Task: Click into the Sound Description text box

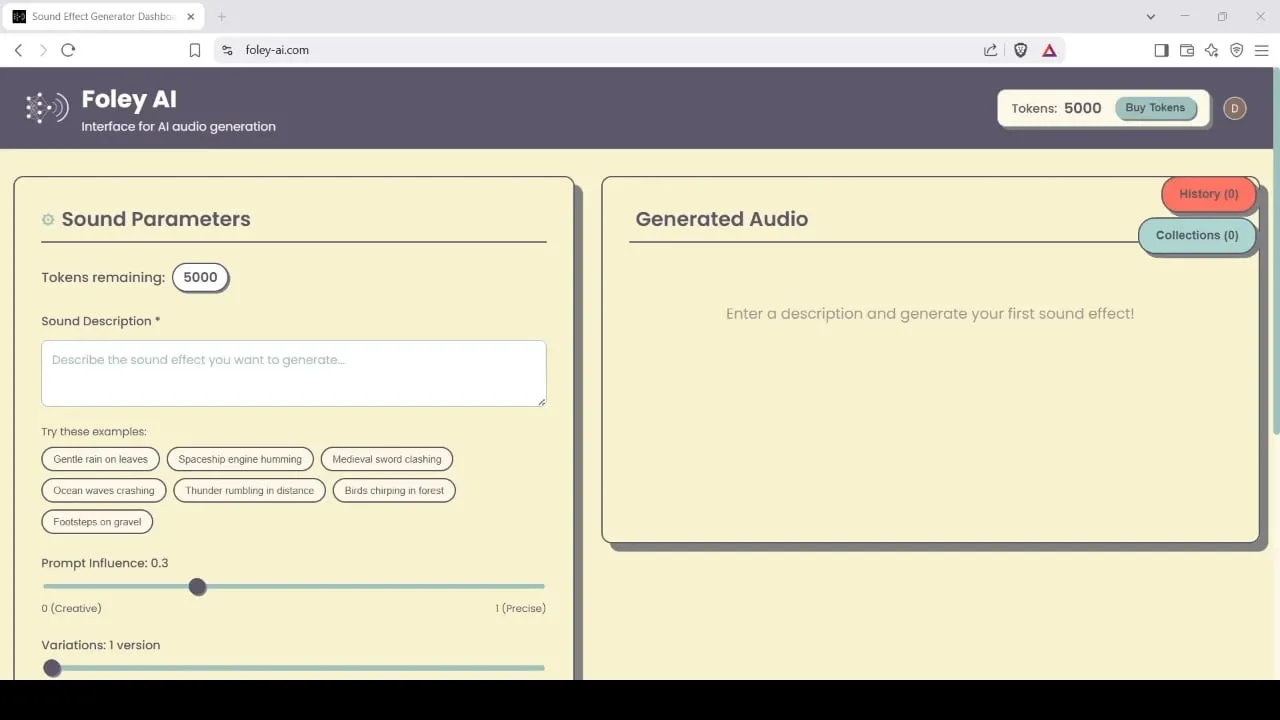Action: tap(294, 374)
